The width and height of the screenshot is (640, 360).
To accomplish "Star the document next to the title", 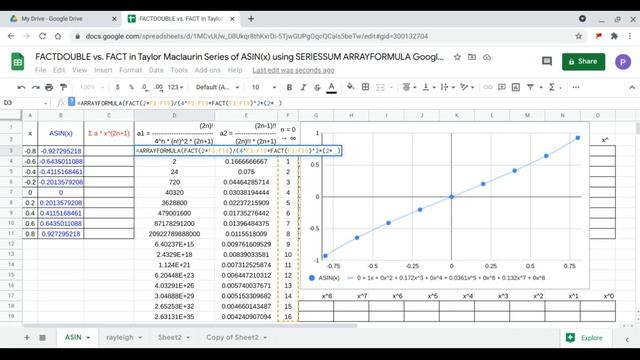I will point(457,57).
